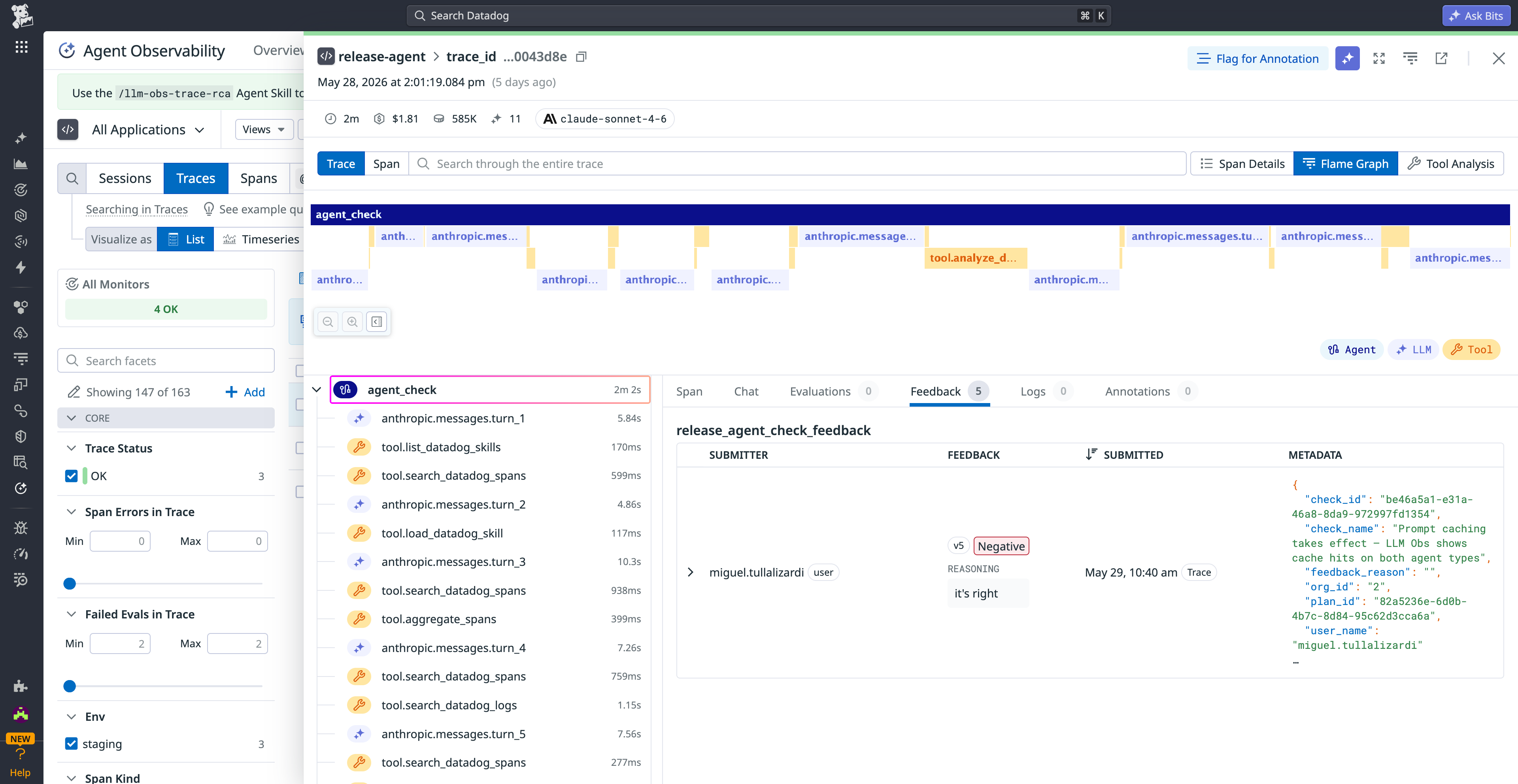
Task: Open the All Applications dropdown
Action: point(149,130)
